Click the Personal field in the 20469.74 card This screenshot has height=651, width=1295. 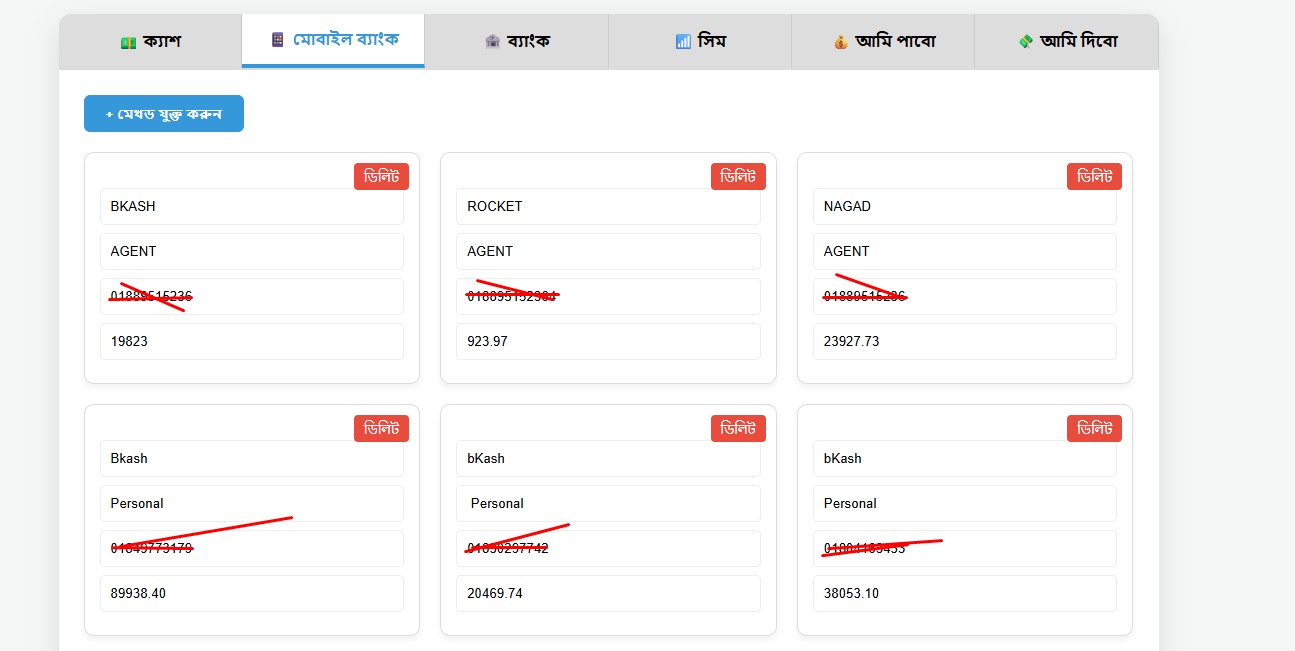608,503
